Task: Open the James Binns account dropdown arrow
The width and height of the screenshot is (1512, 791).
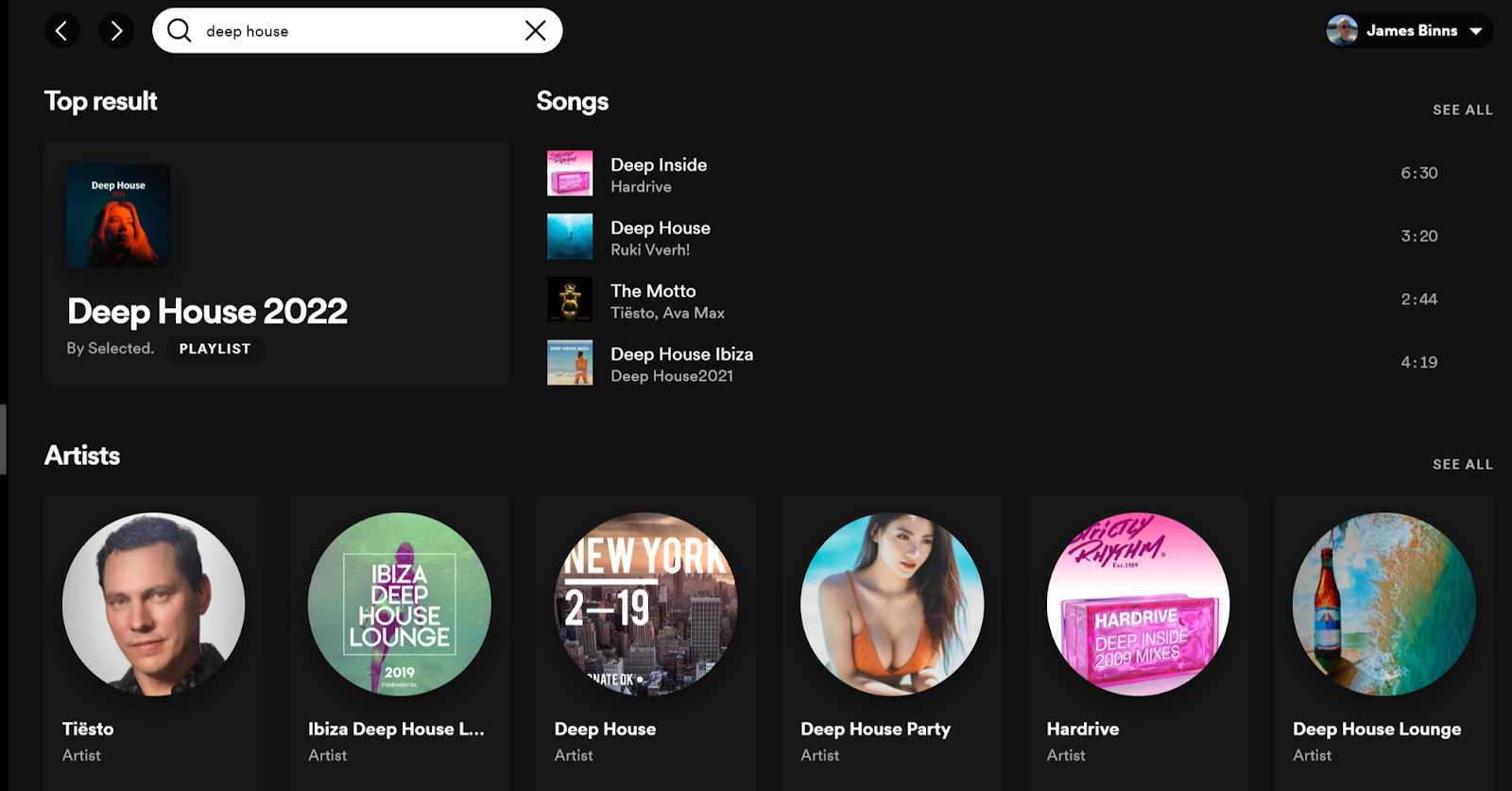Action: pos(1476,31)
